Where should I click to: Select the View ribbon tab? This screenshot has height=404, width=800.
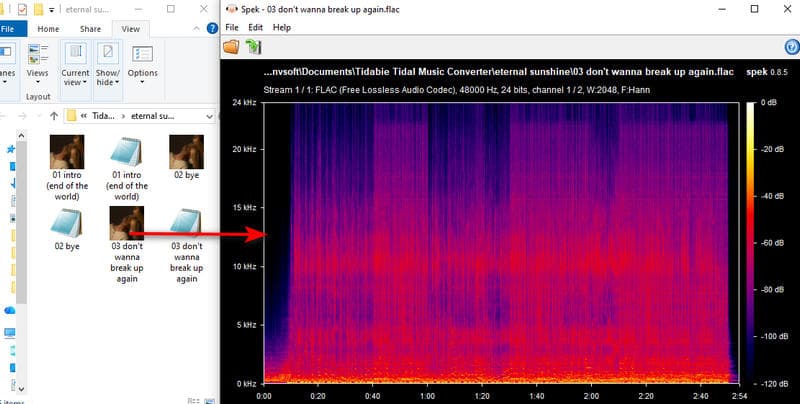pos(131,29)
